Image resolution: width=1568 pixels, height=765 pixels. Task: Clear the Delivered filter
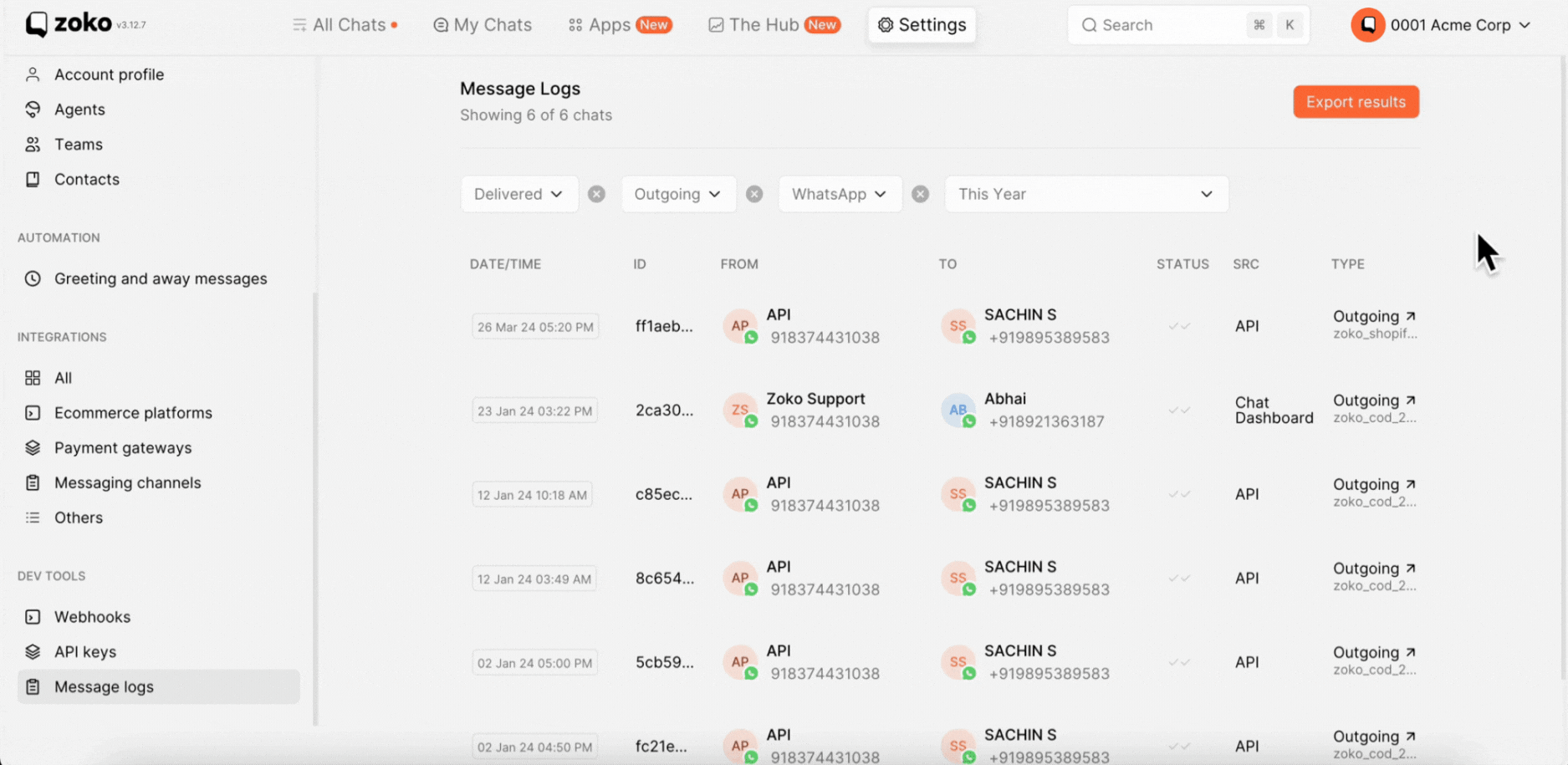[596, 194]
